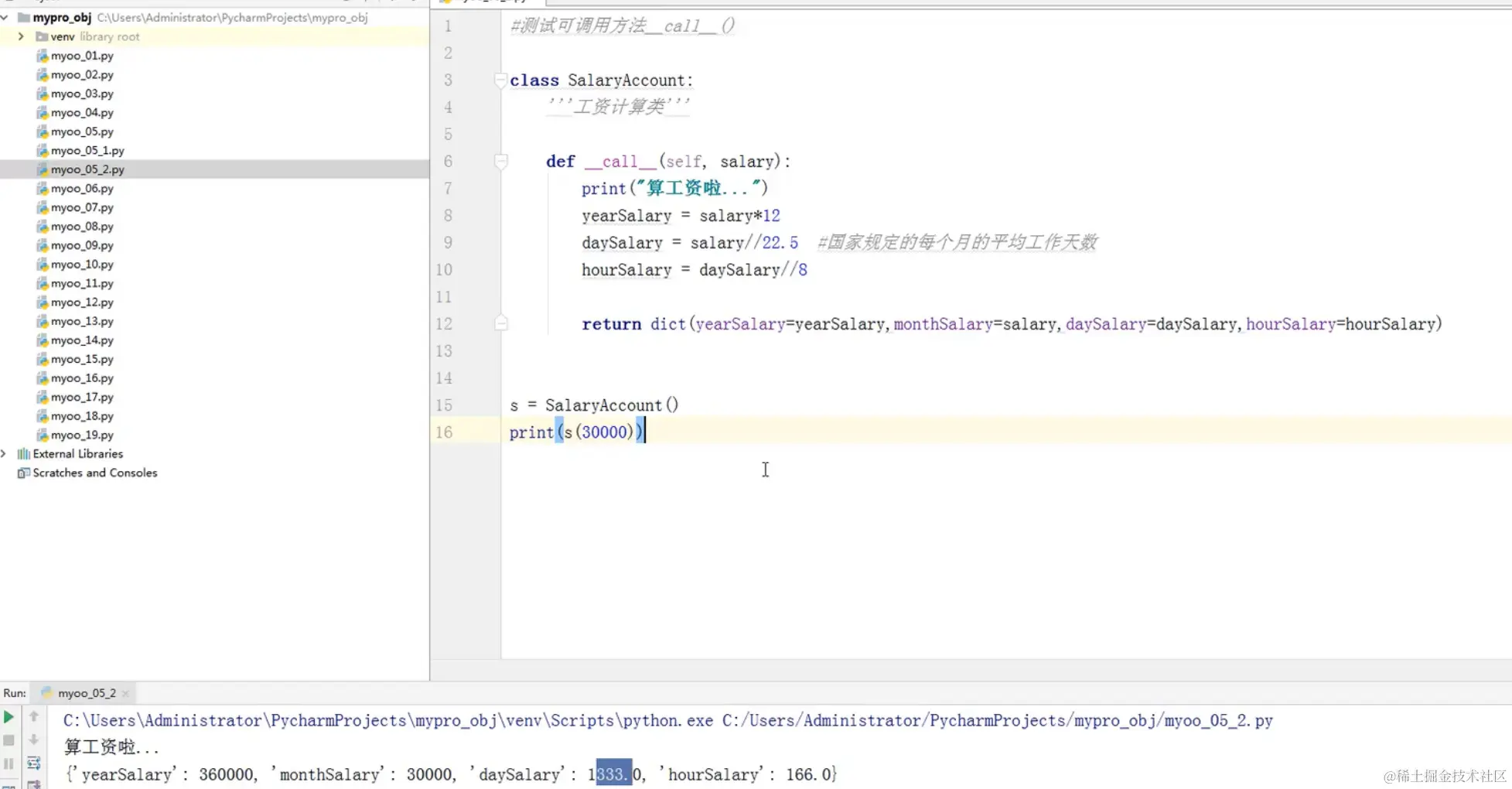1512x789 pixels.
Task: Collapse the mypro_obj project root
Action: [5, 17]
